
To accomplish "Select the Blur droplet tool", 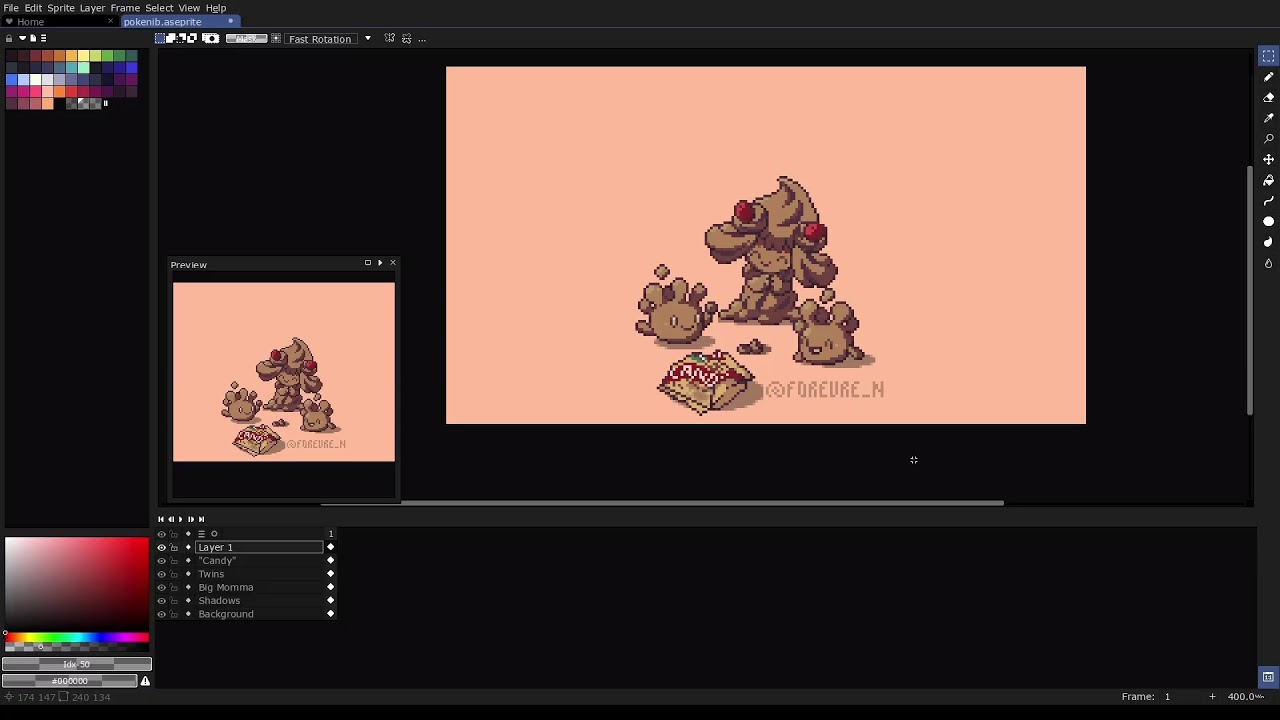I will click(1268, 263).
